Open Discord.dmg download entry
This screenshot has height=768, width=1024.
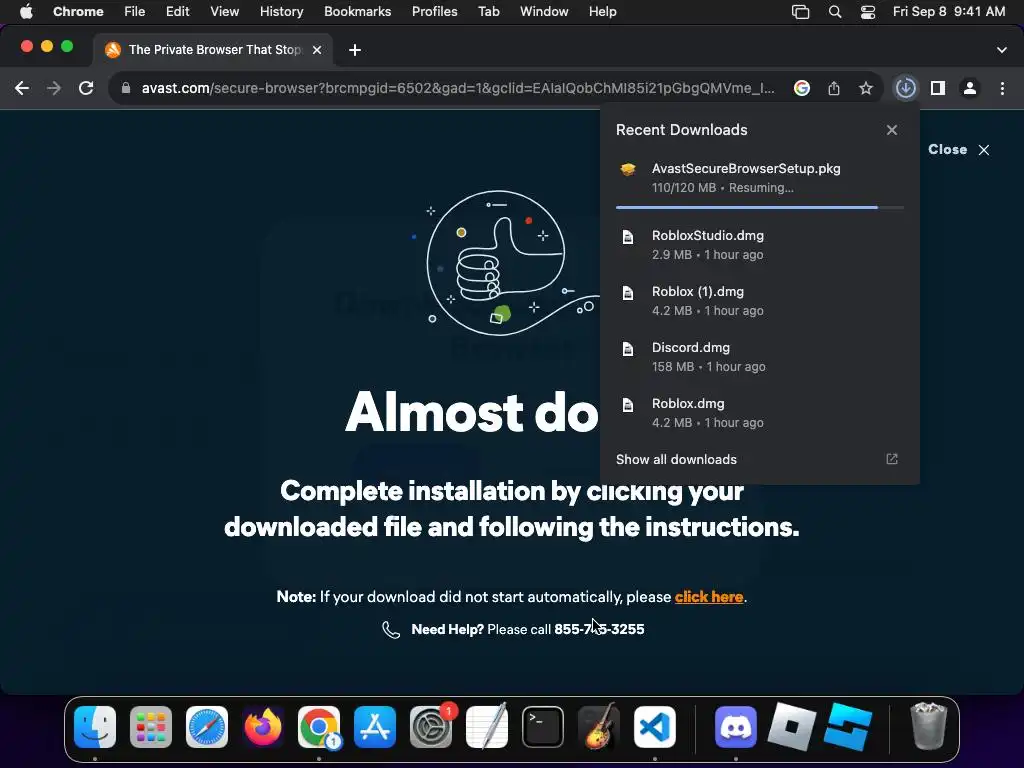tap(760, 357)
